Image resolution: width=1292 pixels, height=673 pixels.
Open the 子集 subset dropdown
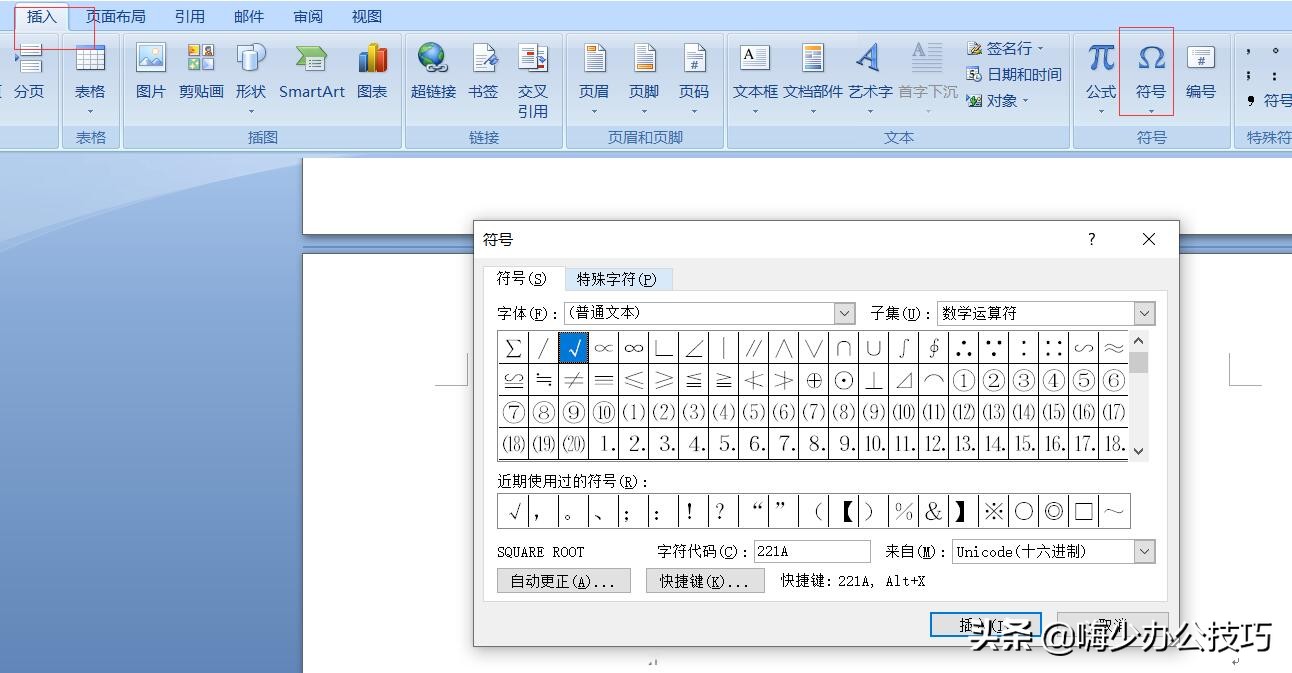tap(1143, 313)
